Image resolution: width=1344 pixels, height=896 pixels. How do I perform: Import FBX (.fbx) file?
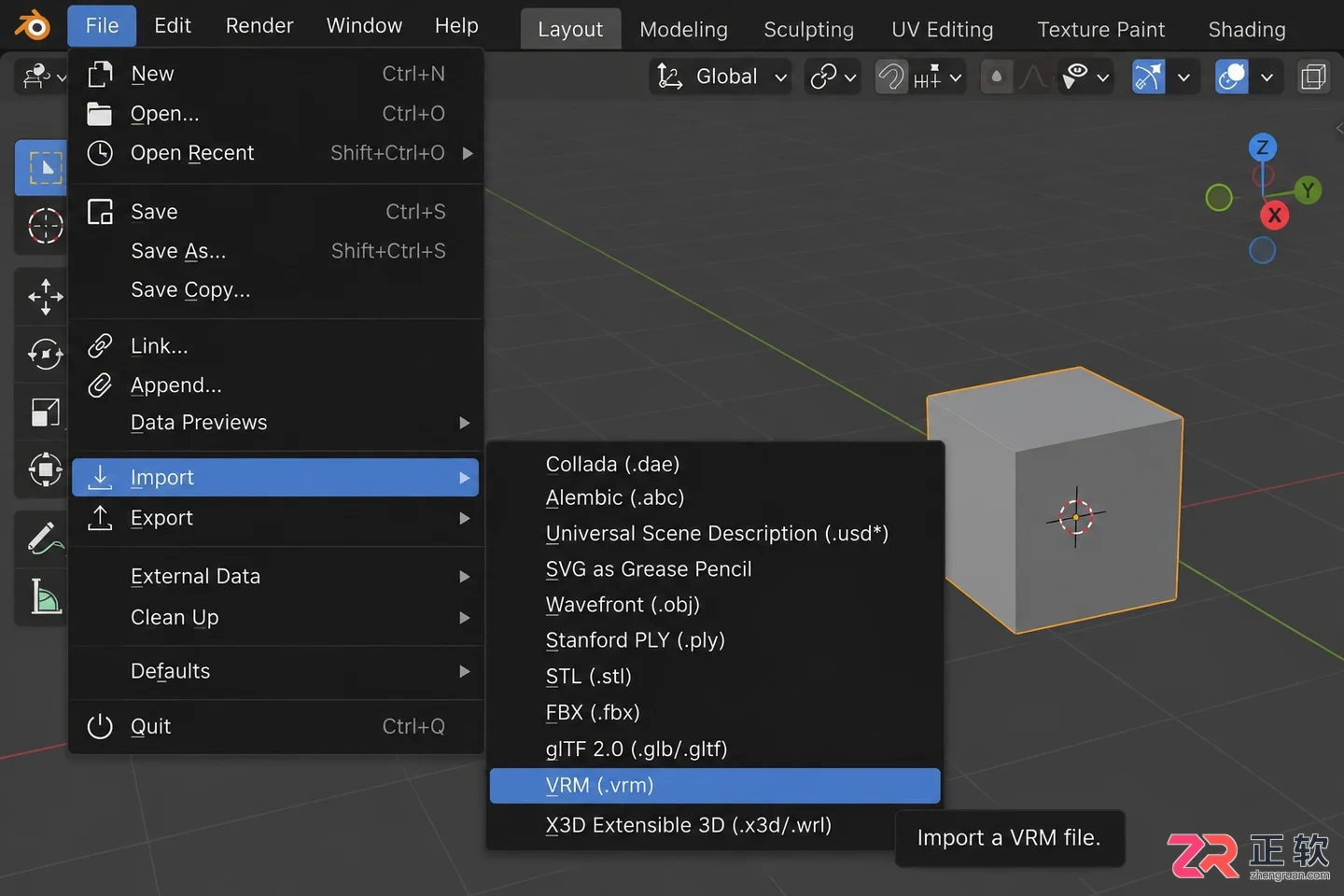(715, 713)
